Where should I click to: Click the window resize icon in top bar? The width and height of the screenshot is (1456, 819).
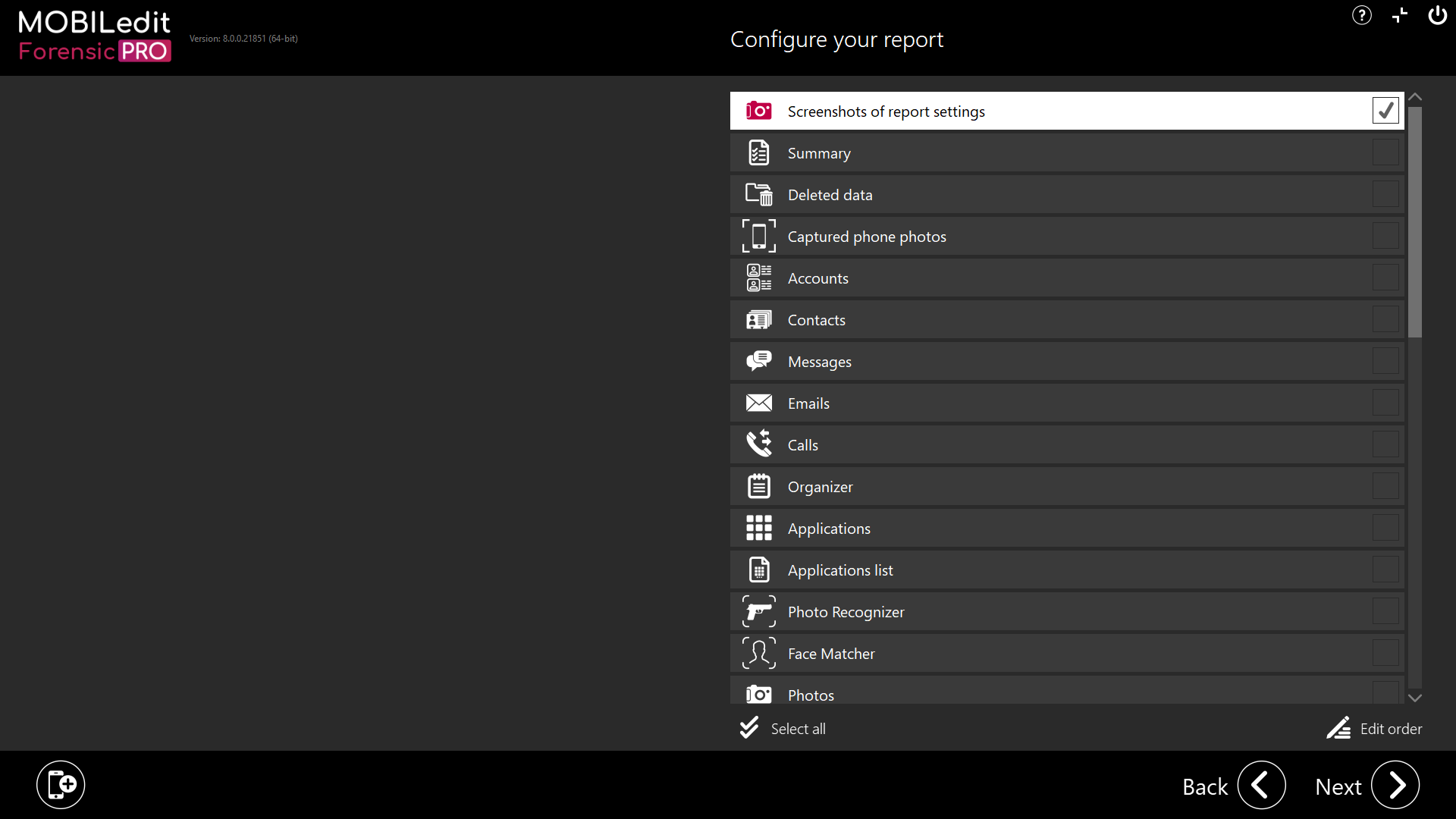coord(1399,15)
